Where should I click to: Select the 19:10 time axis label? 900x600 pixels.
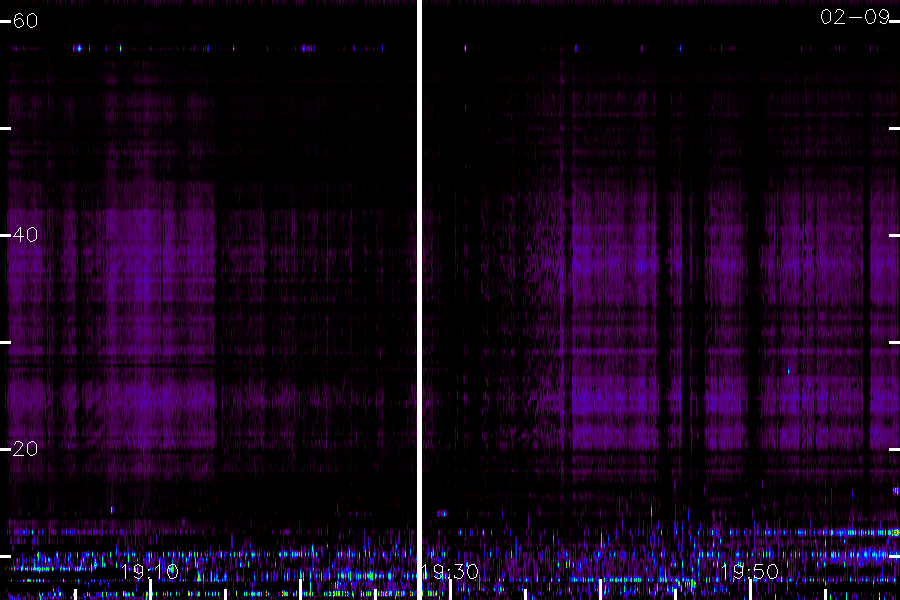[x=150, y=572]
